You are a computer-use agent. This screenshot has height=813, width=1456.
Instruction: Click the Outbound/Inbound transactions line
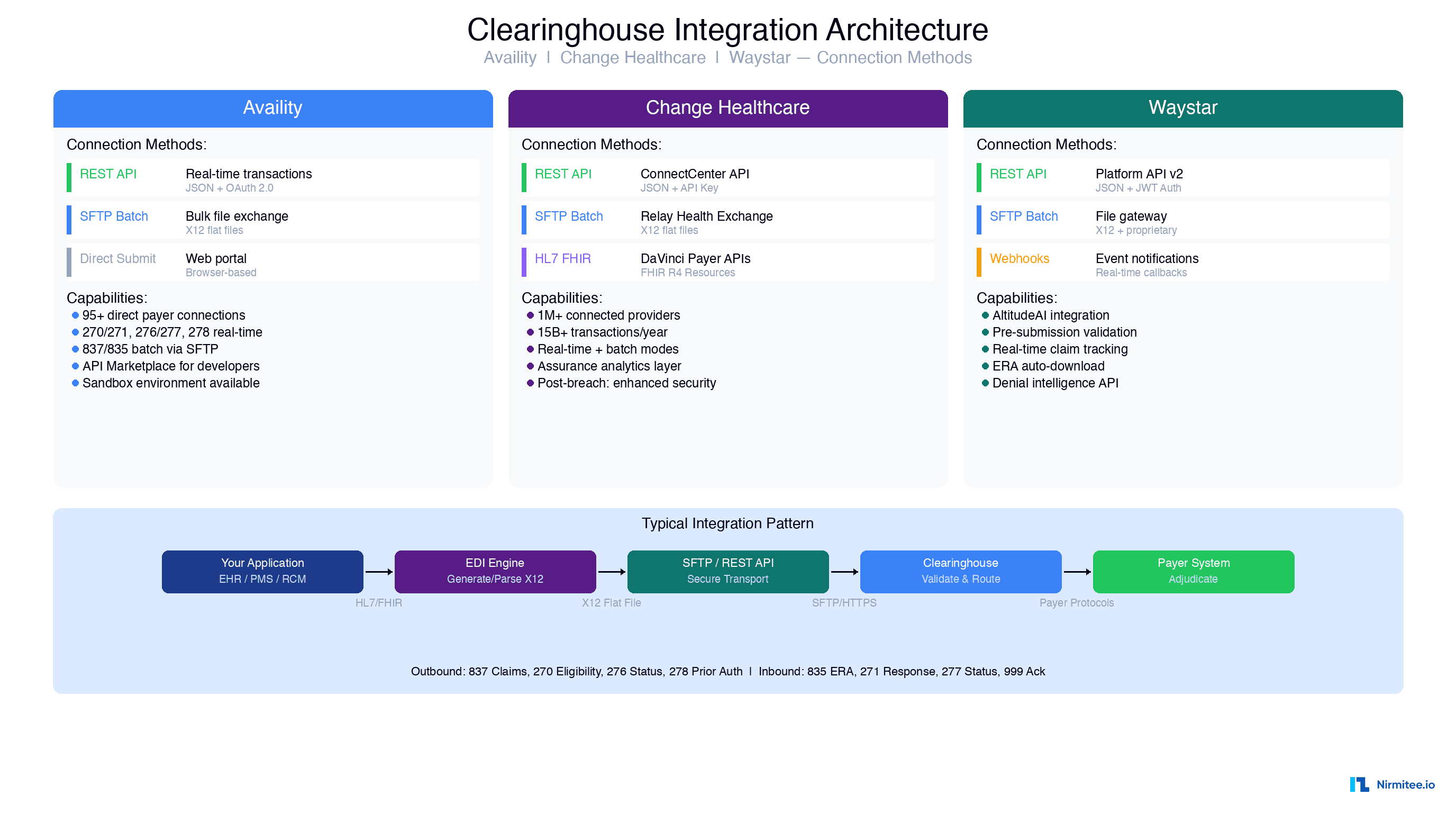tap(728, 672)
